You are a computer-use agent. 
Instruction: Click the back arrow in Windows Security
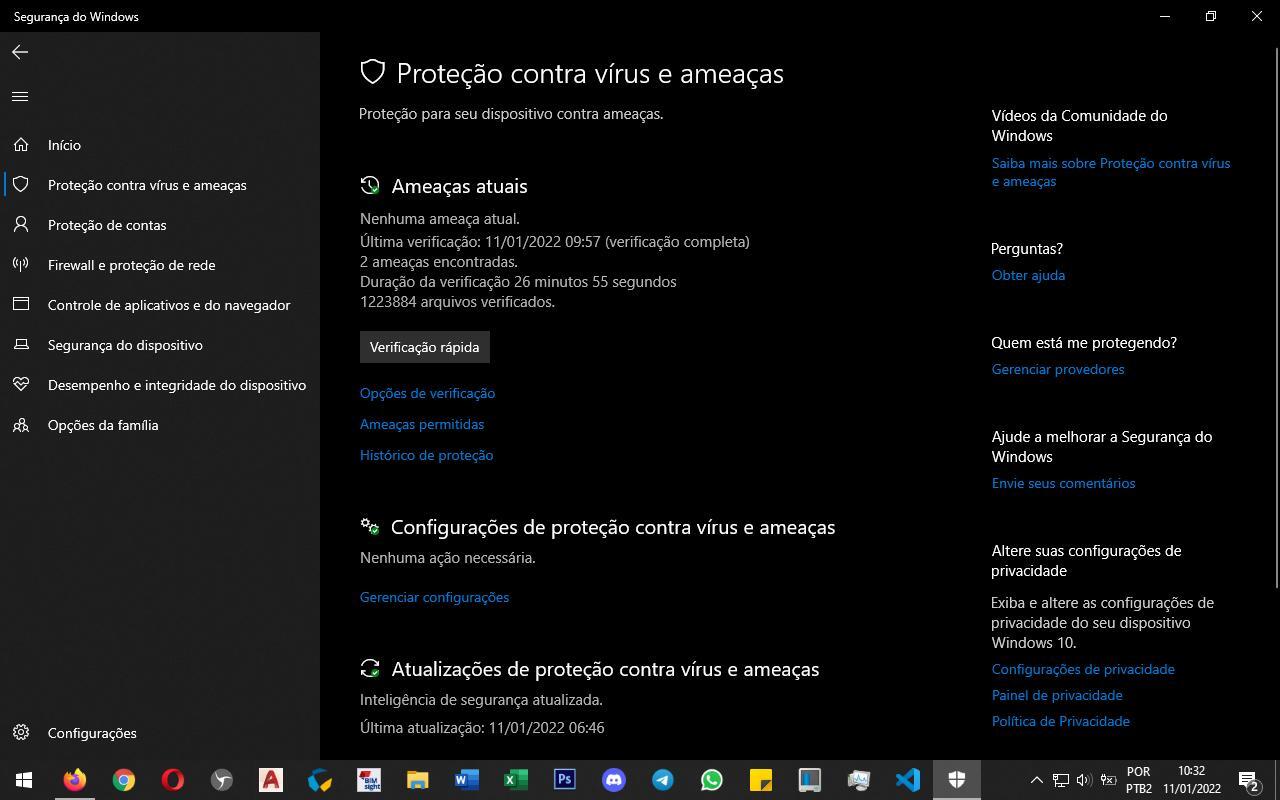(x=20, y=52)
